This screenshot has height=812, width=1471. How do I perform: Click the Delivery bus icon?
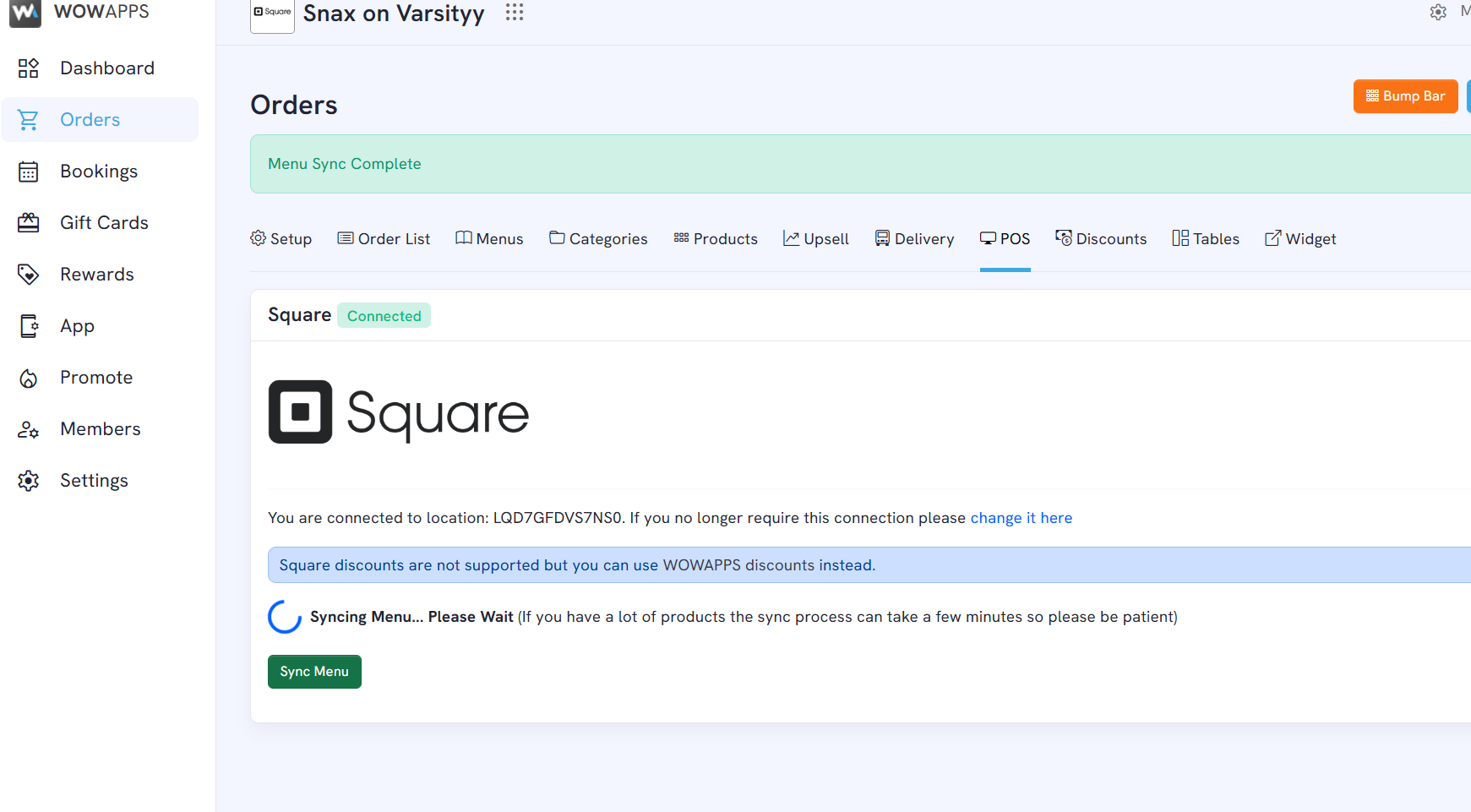coord(882,238)
